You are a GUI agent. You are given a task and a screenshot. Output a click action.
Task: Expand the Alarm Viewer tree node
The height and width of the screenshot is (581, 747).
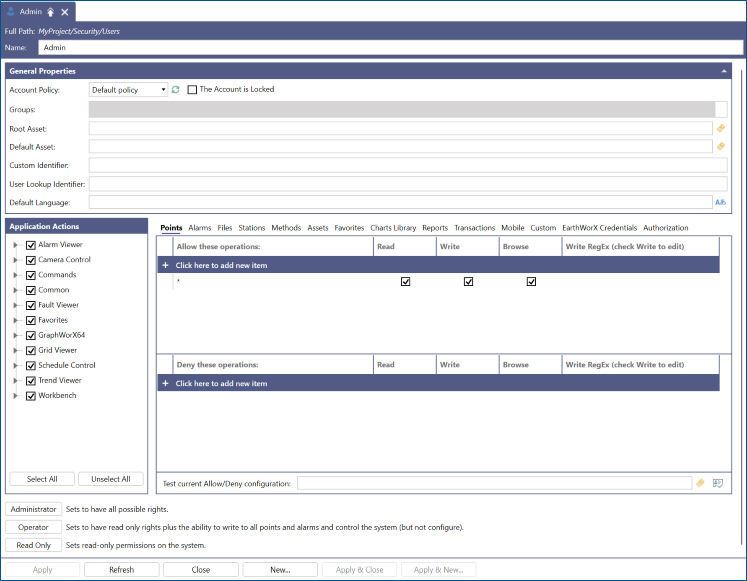[15, 245]
